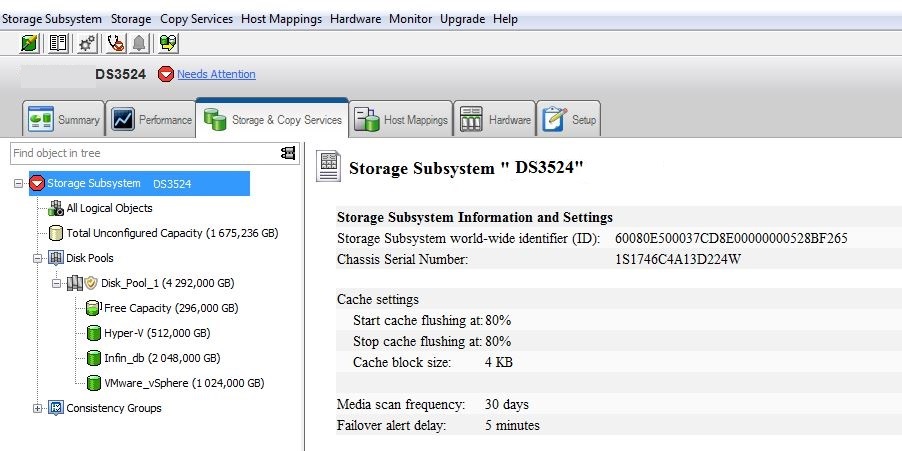The height and width of the screenshot is (451, 902).
Task: Click the copy manager disks icon
Action: (x=168, y=43)
